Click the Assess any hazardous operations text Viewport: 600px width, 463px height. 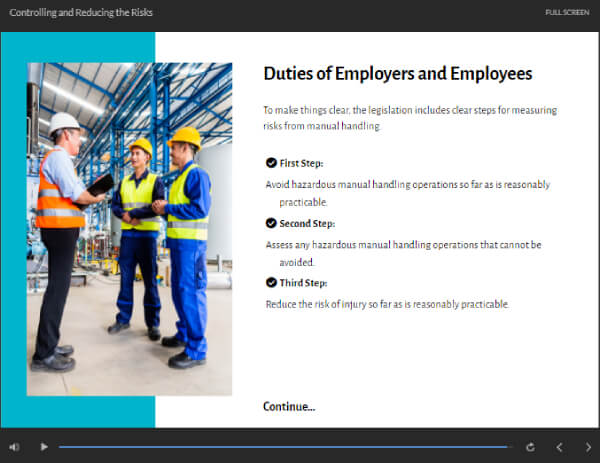click(x=403, y=253)
